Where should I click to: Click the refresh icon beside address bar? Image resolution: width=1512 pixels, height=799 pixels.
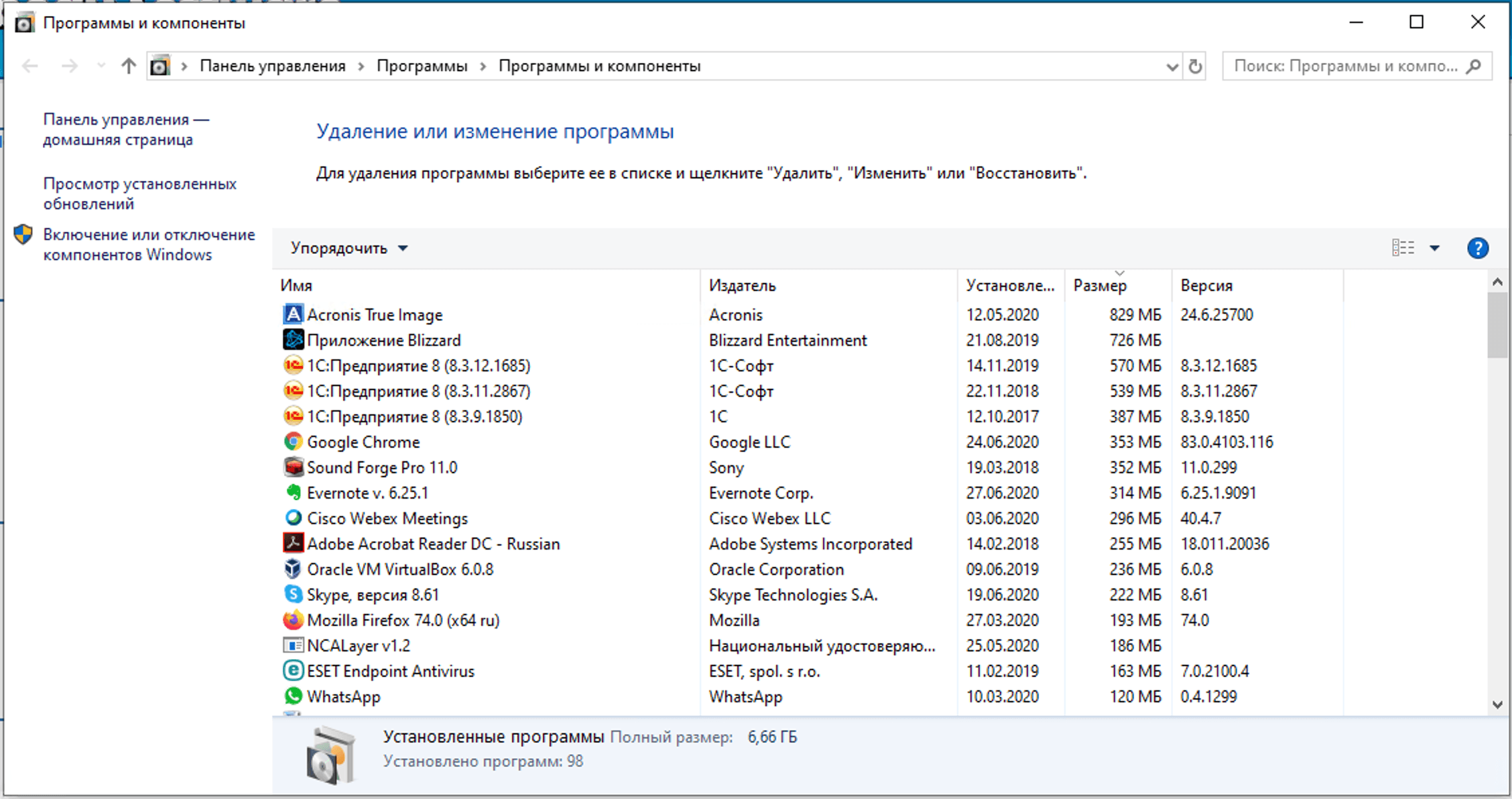[x=1195, y=66]
